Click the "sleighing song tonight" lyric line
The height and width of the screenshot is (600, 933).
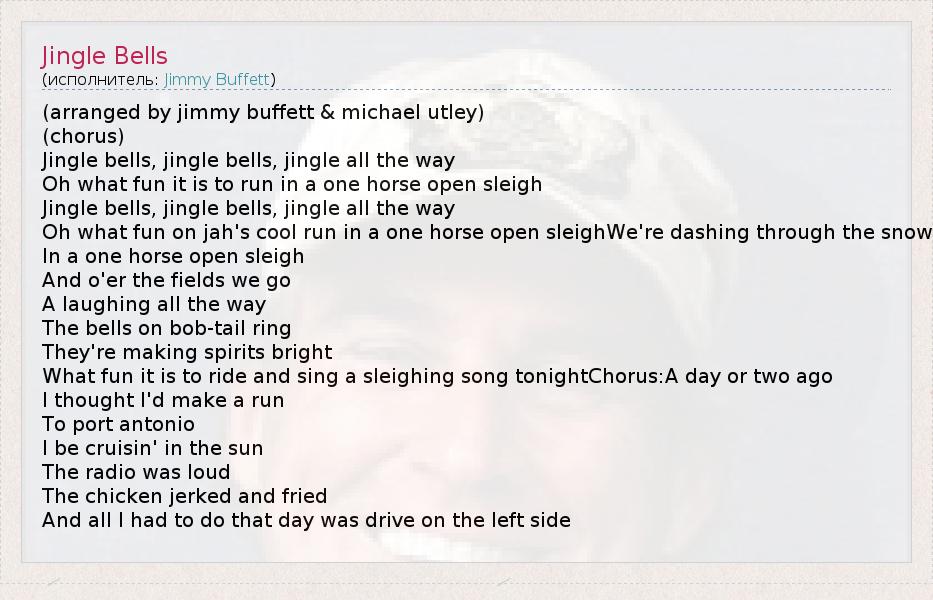(x=315, y=376)
